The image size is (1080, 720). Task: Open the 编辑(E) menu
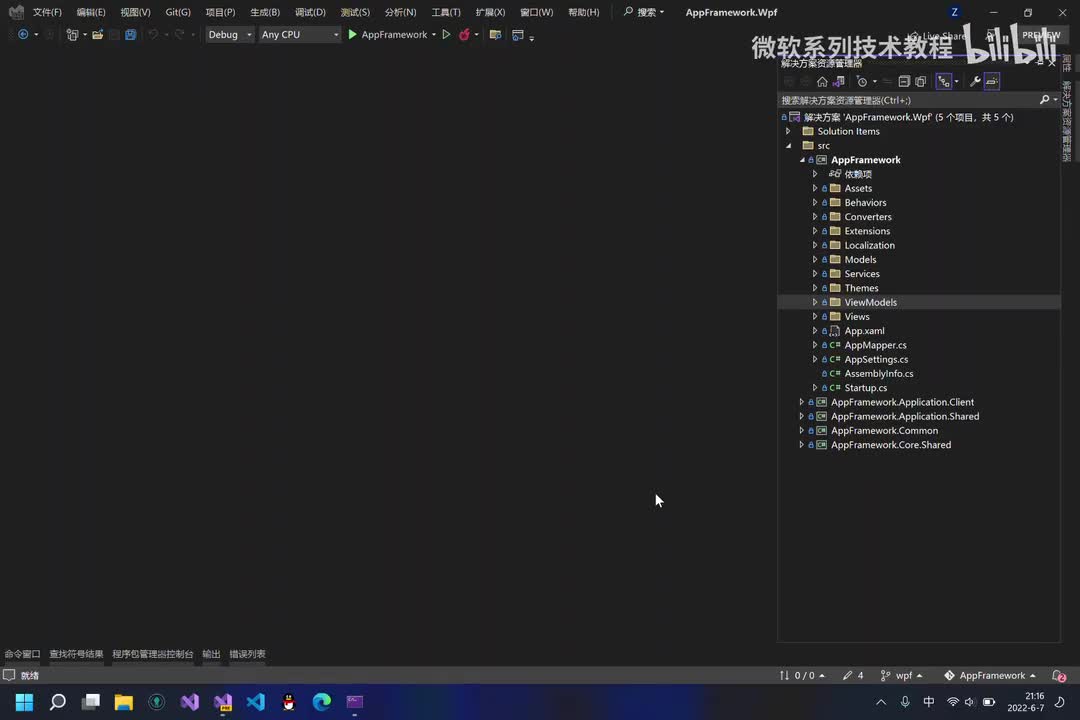click(x=91, y=12)
